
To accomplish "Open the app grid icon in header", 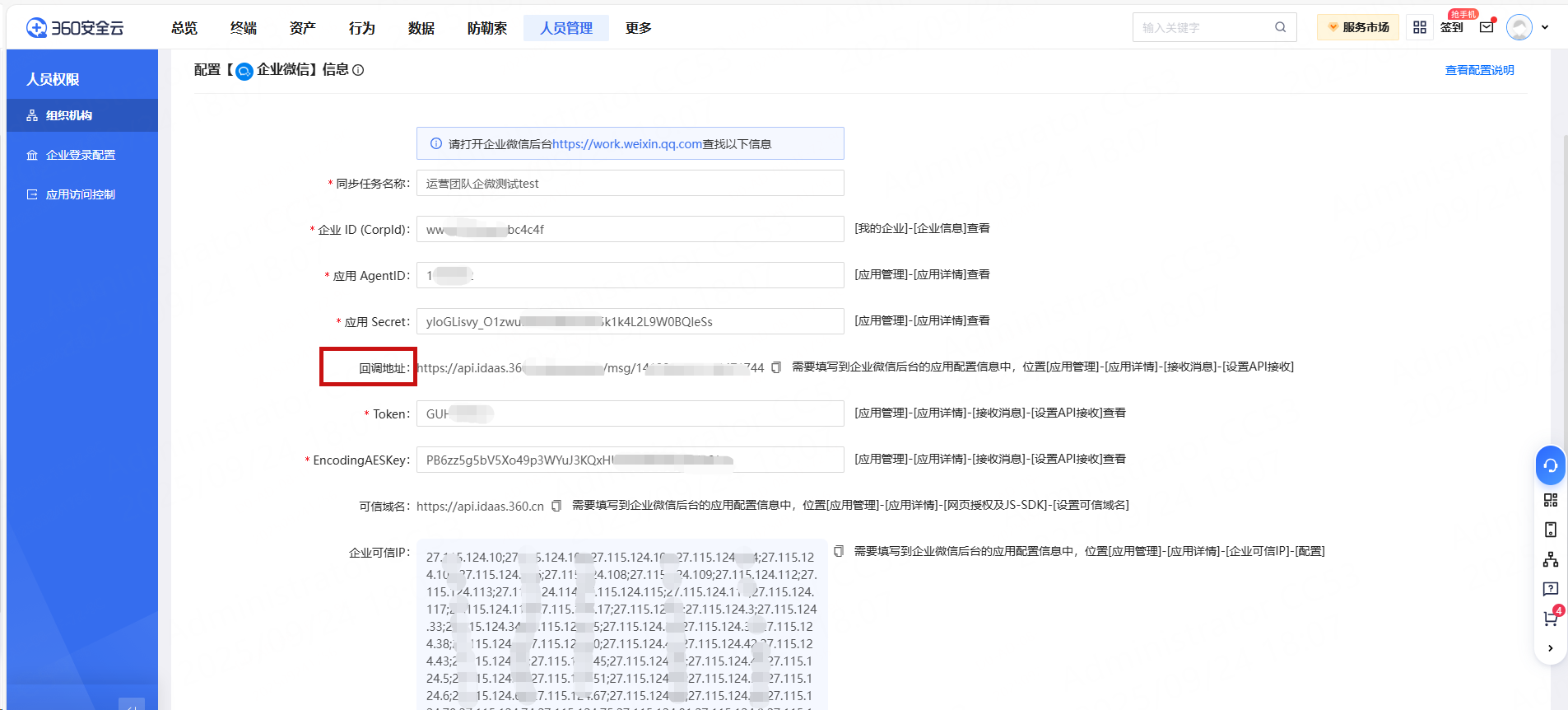I will coord(1420,27).
